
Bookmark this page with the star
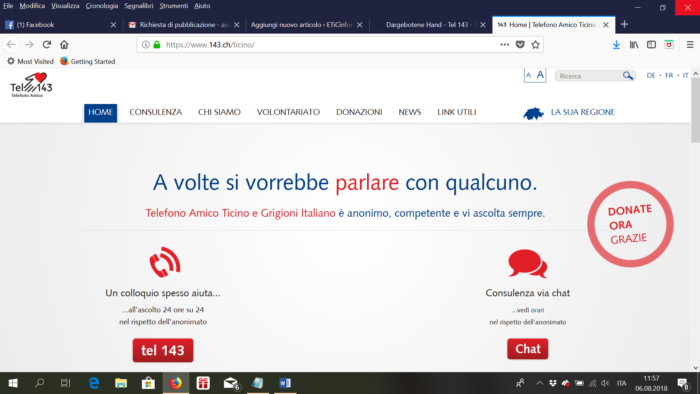tap(535, 45)
